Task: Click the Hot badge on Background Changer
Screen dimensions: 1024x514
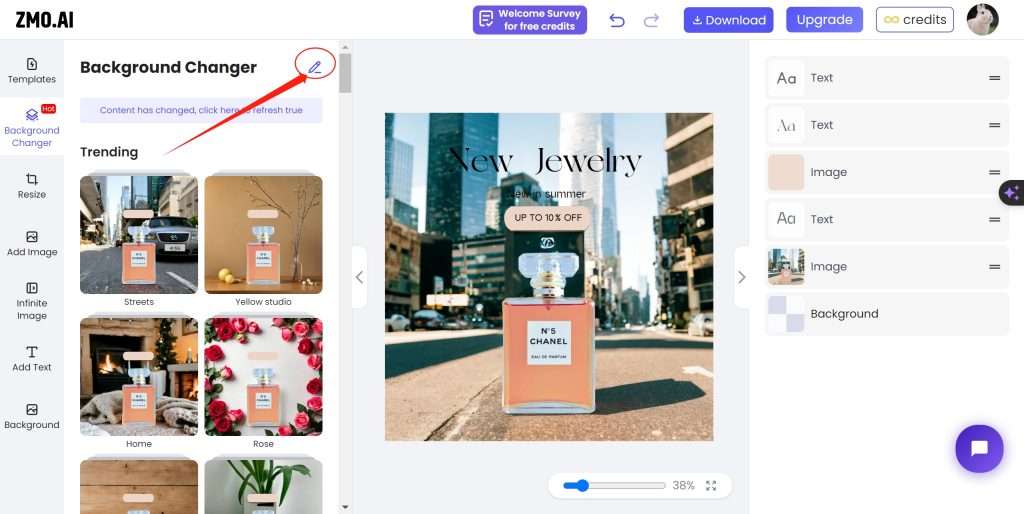Action: pyautogui.click(x=48, y=108)
